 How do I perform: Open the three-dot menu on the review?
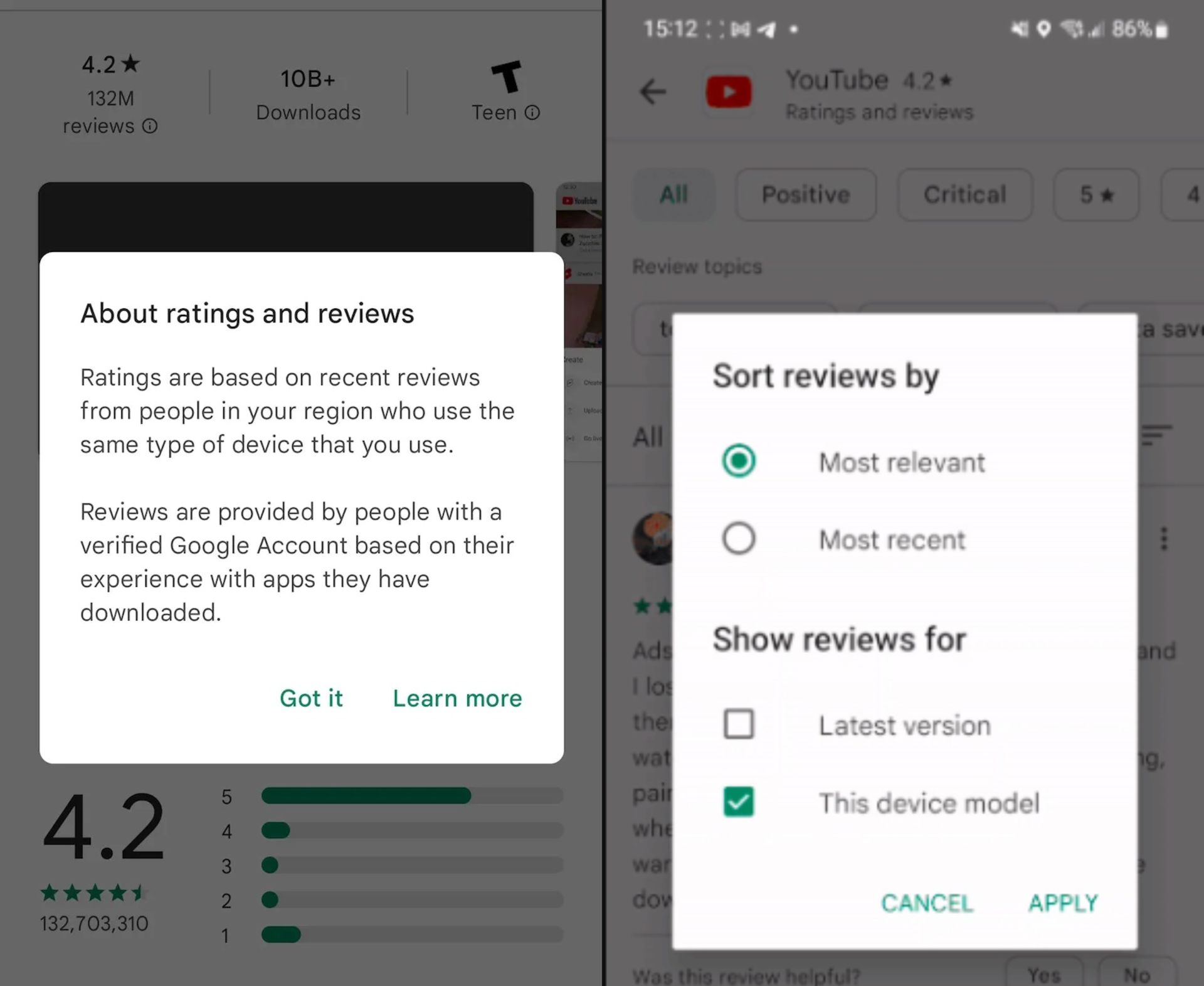click(x=1164, y=539)
